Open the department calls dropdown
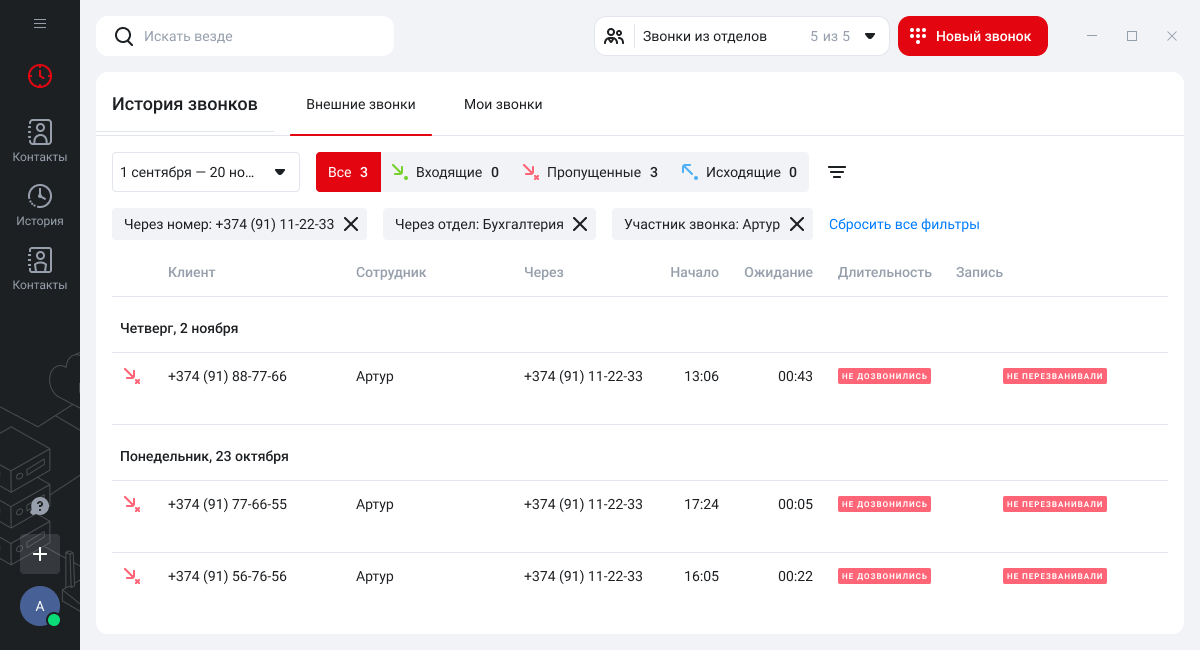Viewport: 1200px width, 650px height. [x=741, y=36]
